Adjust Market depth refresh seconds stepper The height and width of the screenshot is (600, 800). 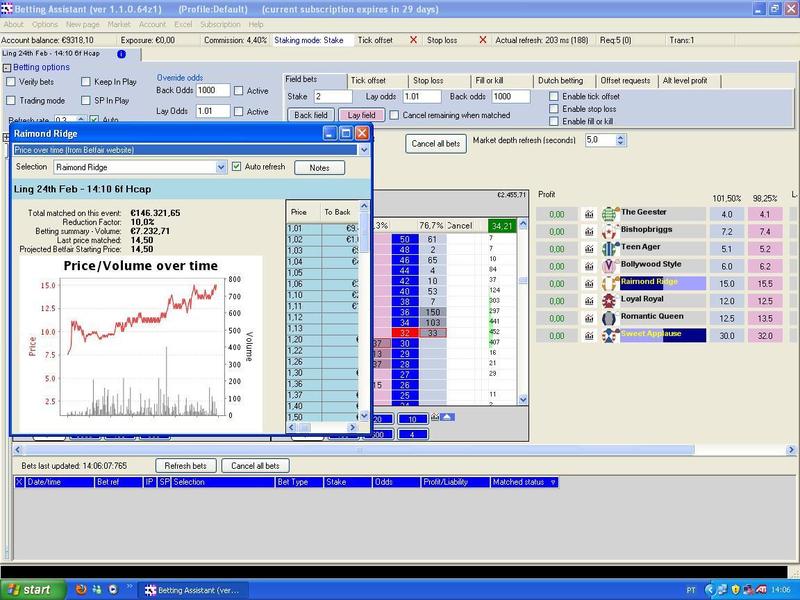coord(620,140)
